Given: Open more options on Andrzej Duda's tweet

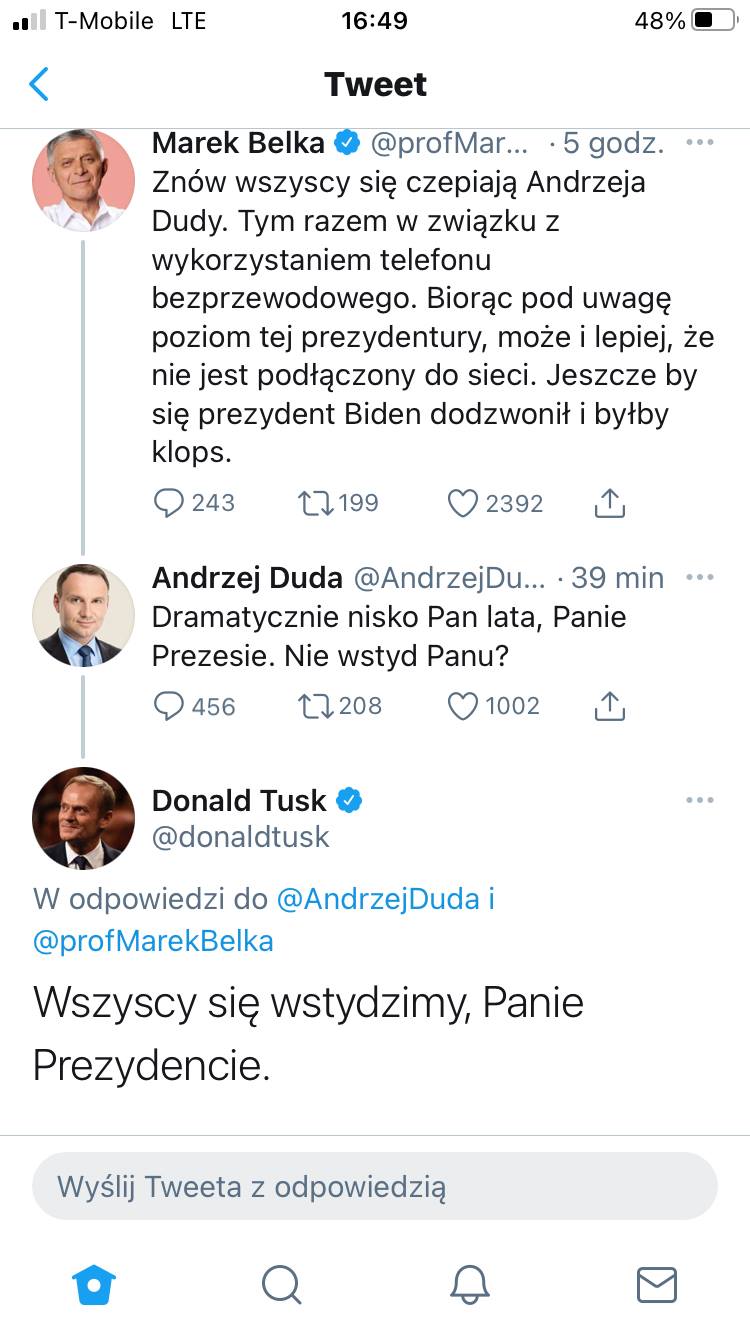Looking at the screenshot, I should 700,577.
